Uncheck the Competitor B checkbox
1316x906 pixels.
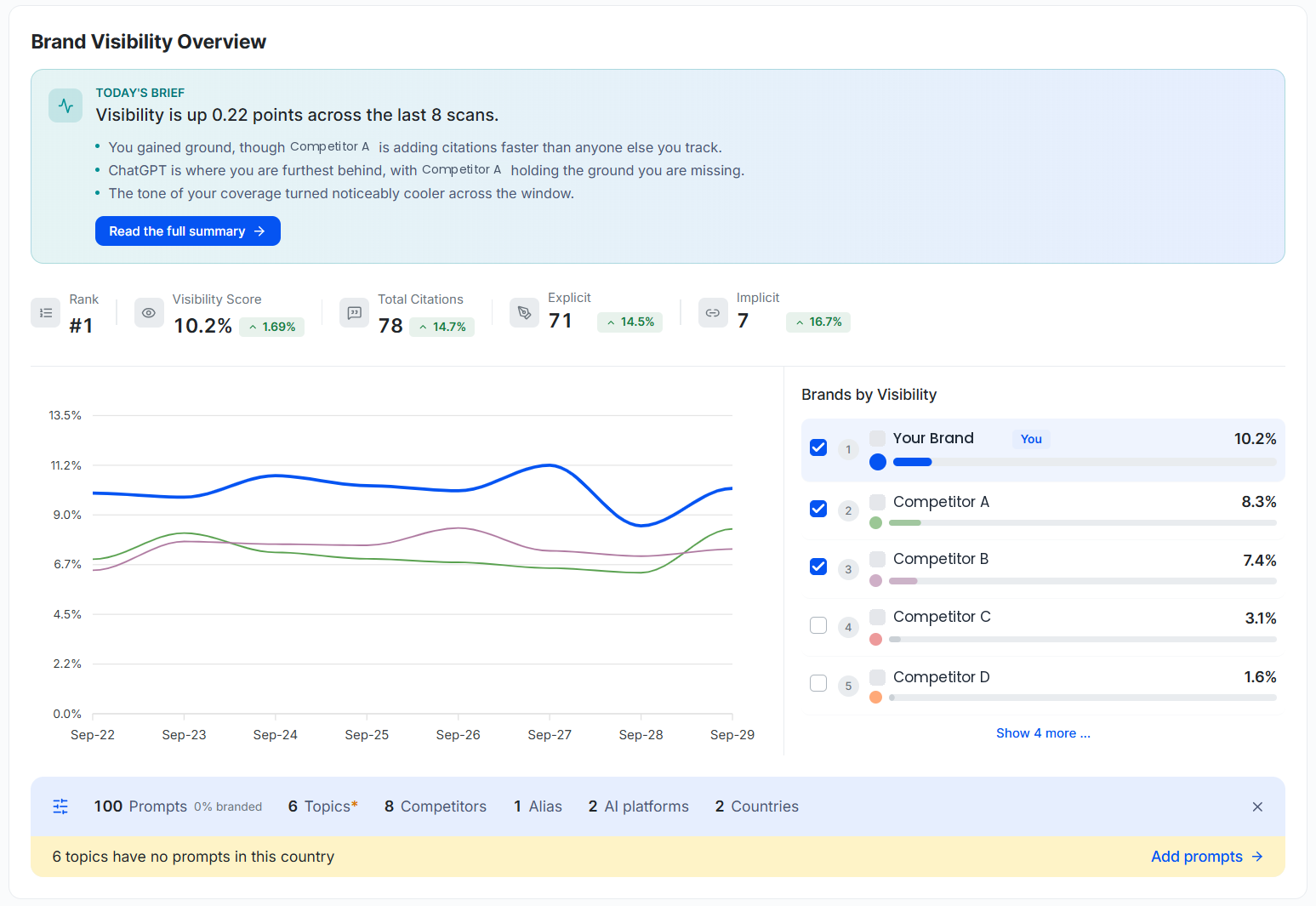818,567
